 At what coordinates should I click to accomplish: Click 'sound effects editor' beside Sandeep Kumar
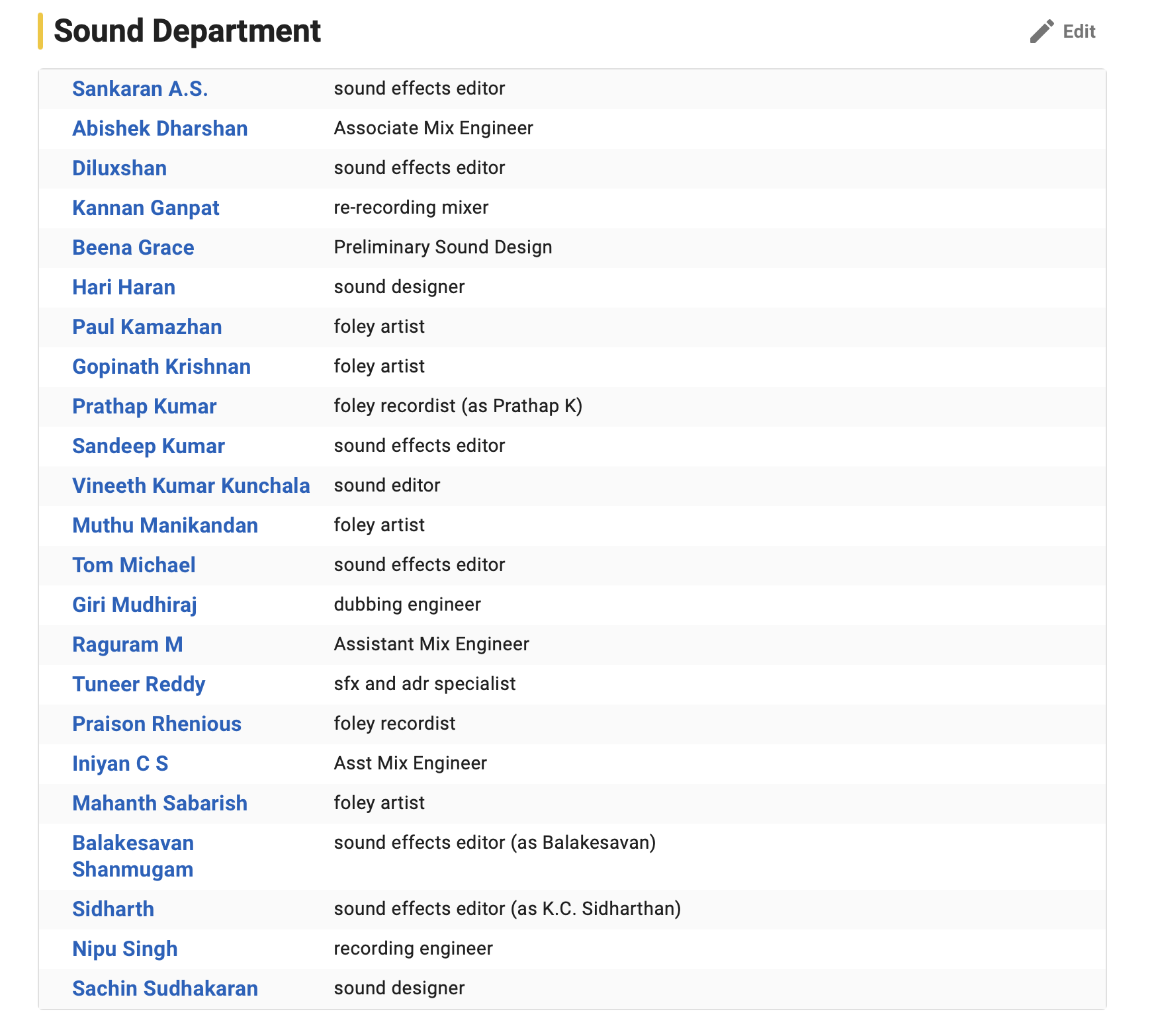click(x=420, y=446)
